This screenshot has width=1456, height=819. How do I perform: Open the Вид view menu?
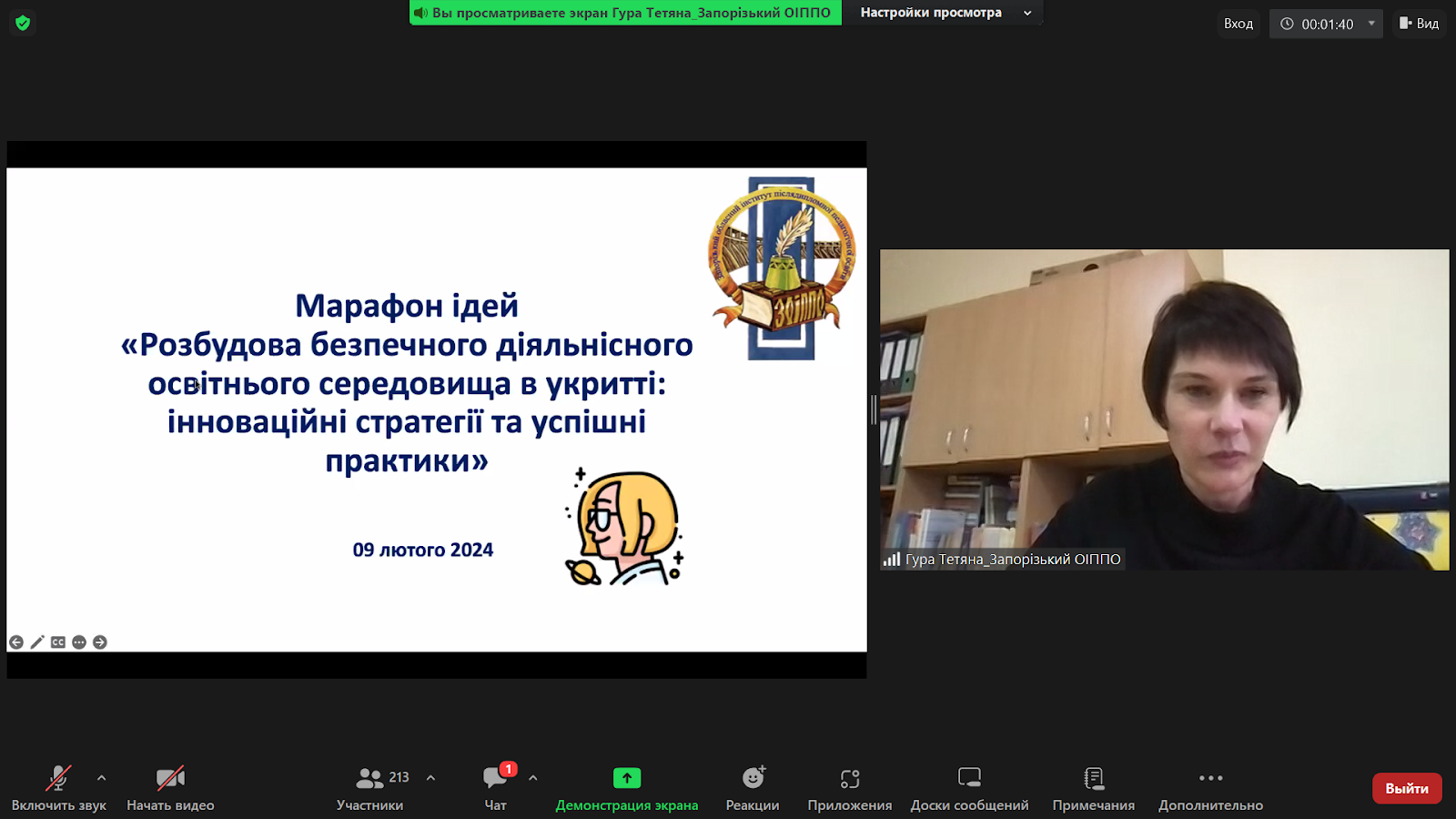tap(1420, 24)
